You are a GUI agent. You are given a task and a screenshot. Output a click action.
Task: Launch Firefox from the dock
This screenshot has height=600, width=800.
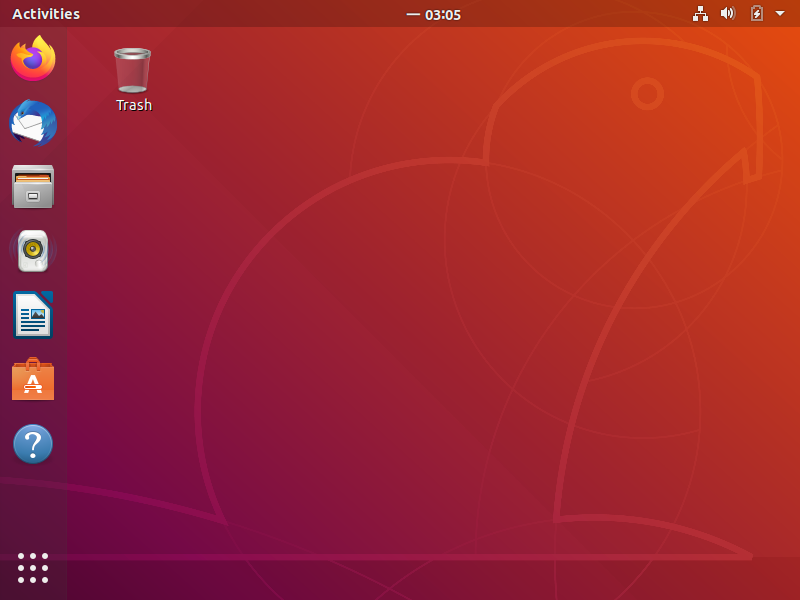pyautogui.click(x=33, y=58)
